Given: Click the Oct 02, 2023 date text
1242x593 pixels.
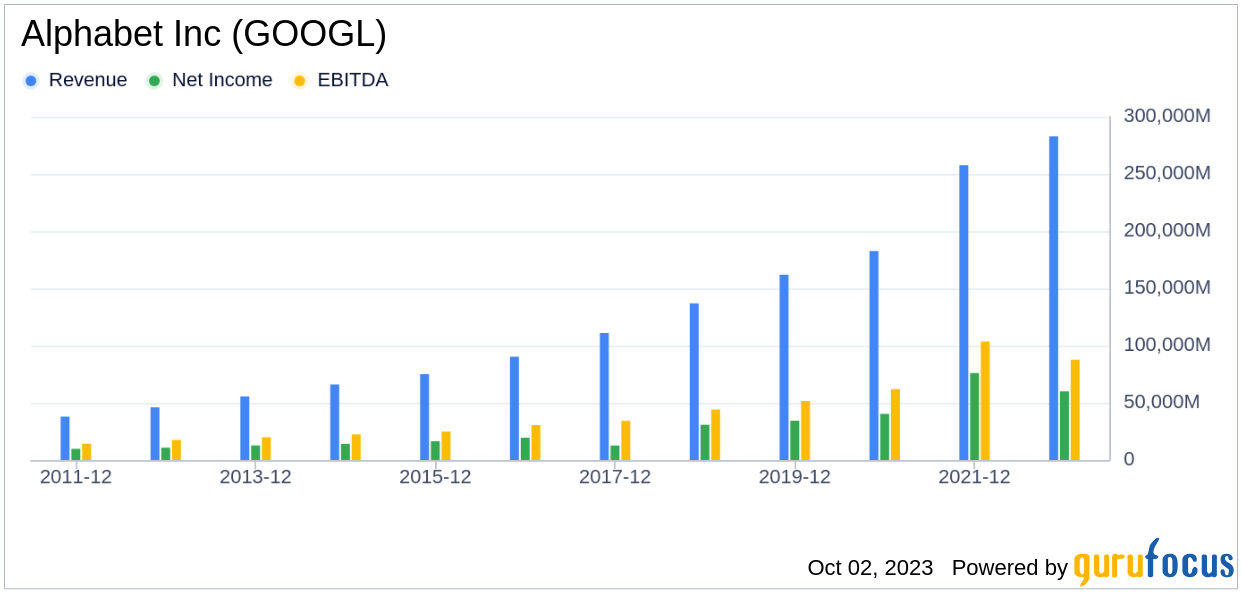Looking at the screenshot, I should 870,567.
